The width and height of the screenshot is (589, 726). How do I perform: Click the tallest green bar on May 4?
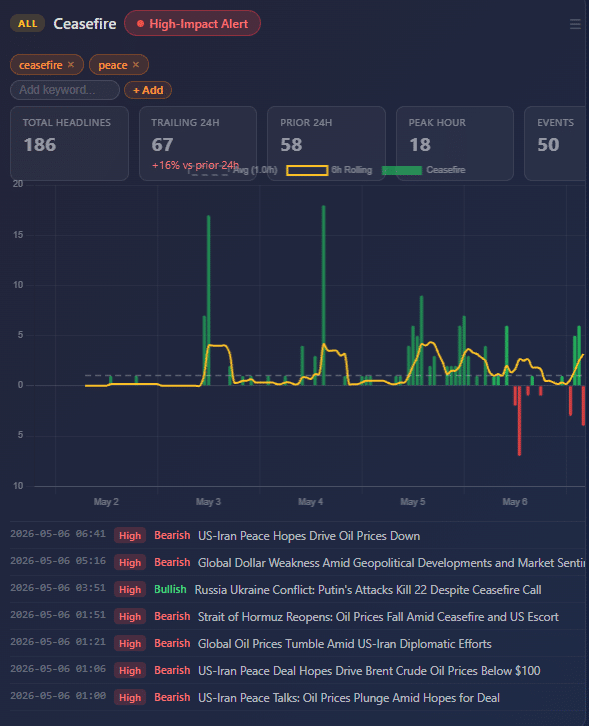pyautogui.click(x=324, y=295)
